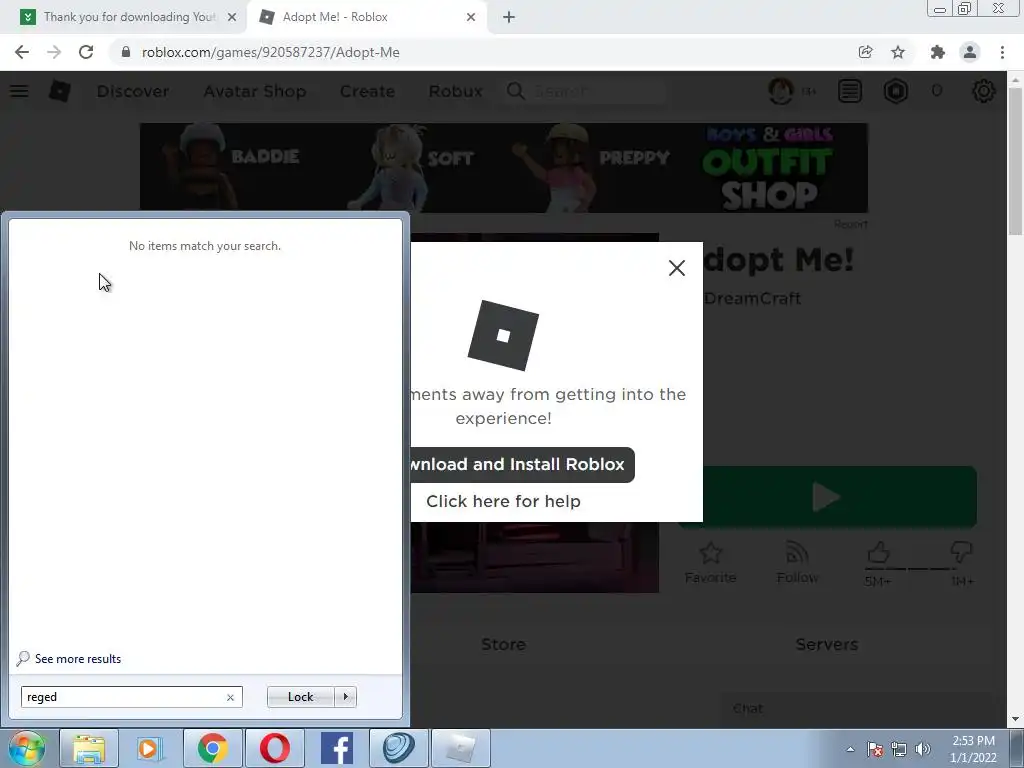This screenshot has width=1024, height=768.
Task: Open the Store tab
Action: 503,645
